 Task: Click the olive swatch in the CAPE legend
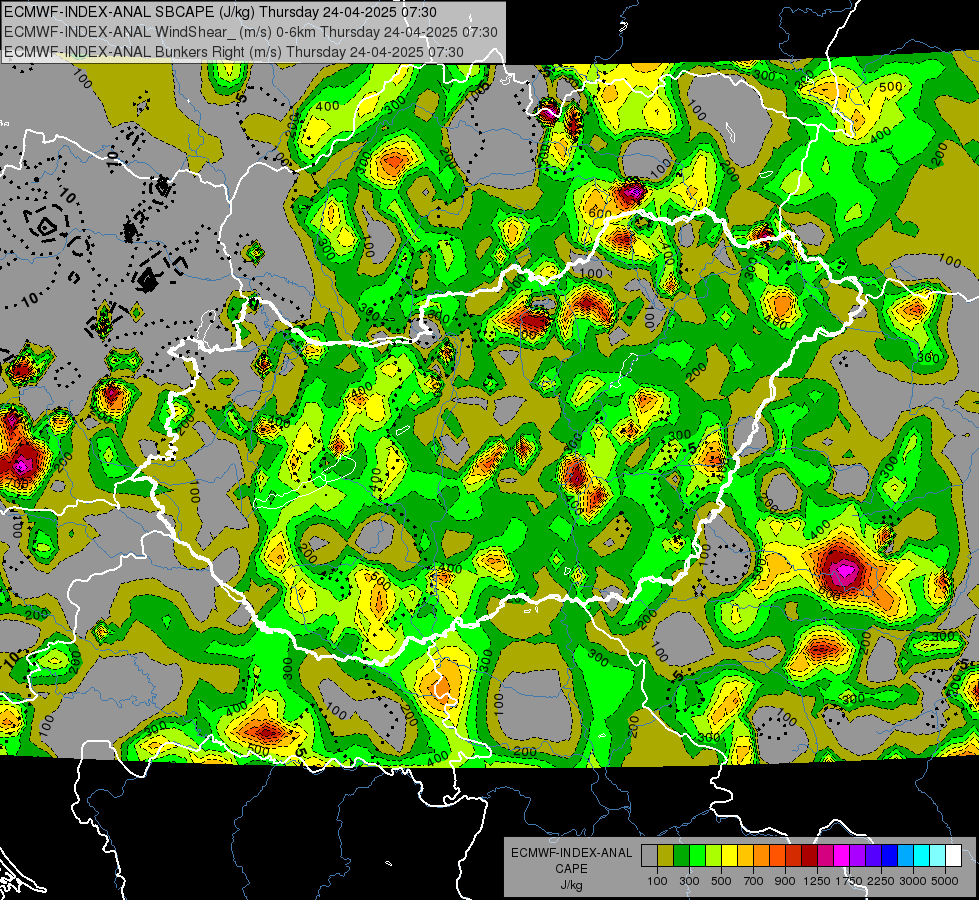point(665,856)
